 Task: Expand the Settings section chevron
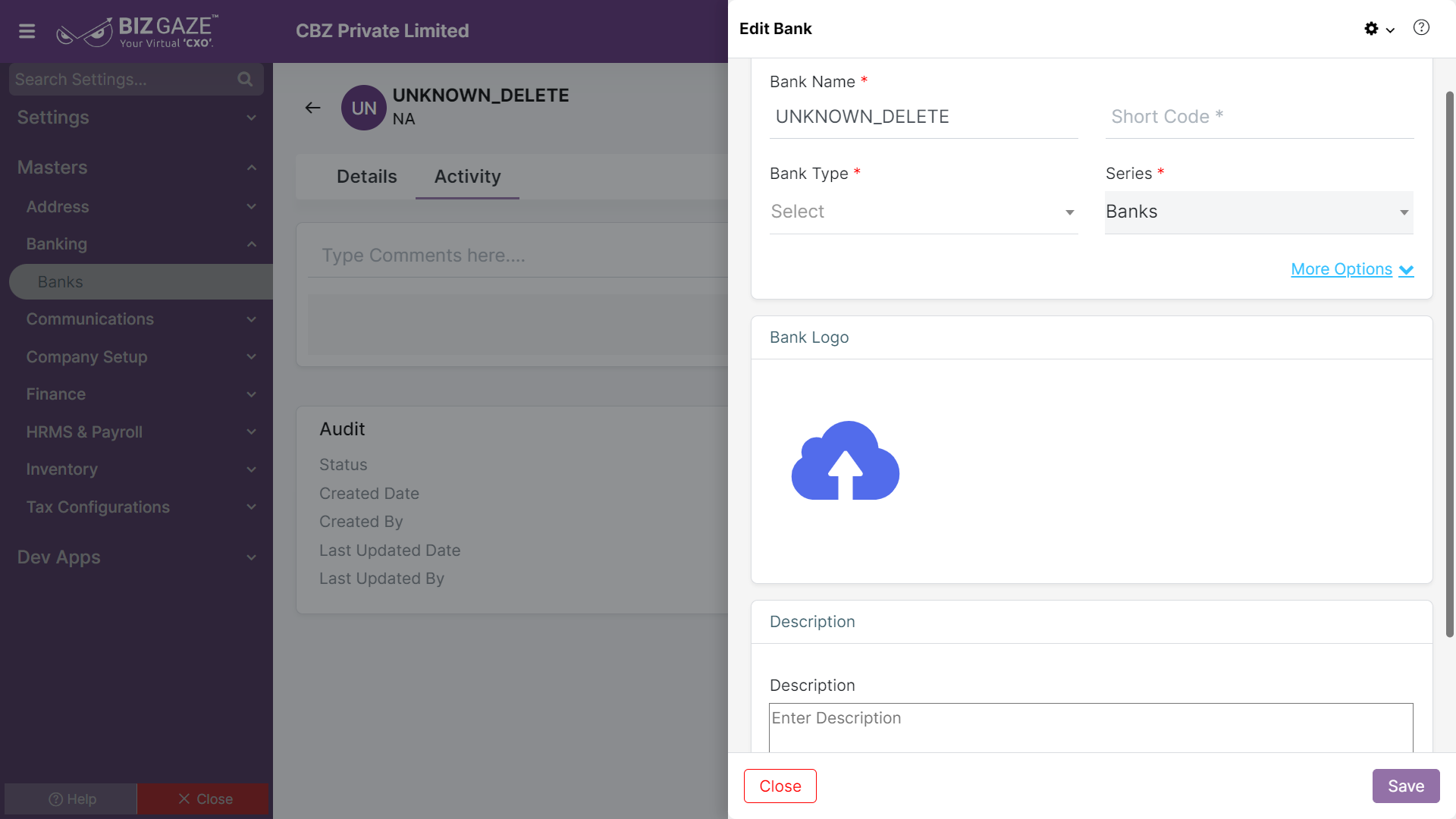point(252,118)
